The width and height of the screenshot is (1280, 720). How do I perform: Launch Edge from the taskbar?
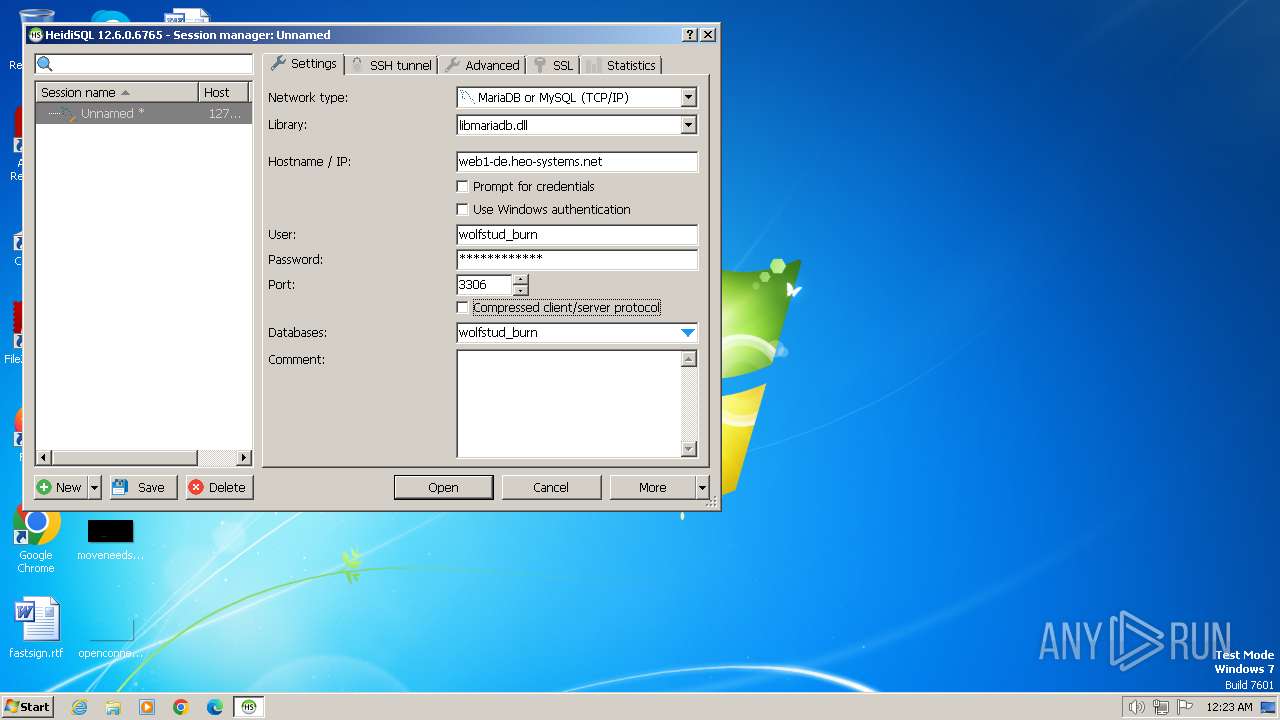click(x=215, y=707)
